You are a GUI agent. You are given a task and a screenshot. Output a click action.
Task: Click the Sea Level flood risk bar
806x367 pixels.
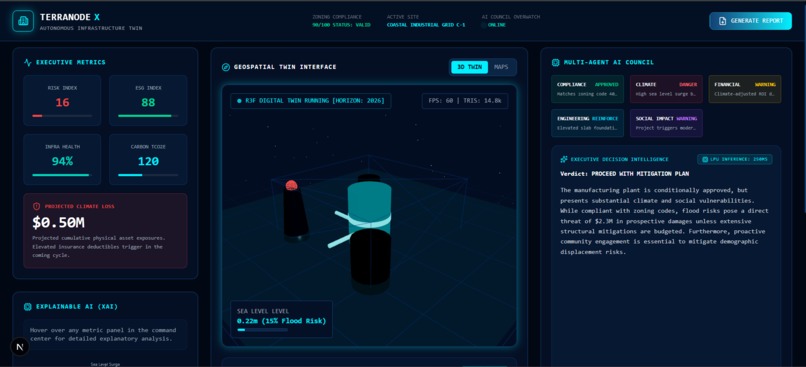click(263, 329)
